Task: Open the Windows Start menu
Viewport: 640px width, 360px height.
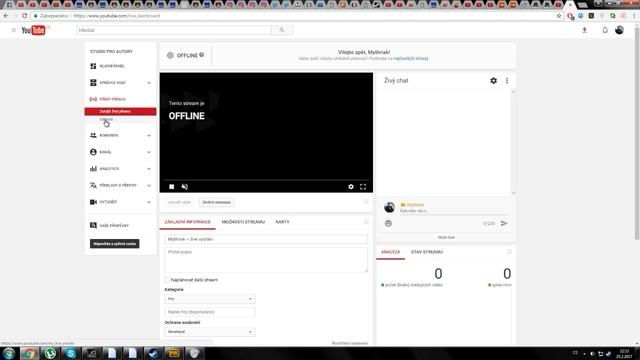Action: point(9,353)
